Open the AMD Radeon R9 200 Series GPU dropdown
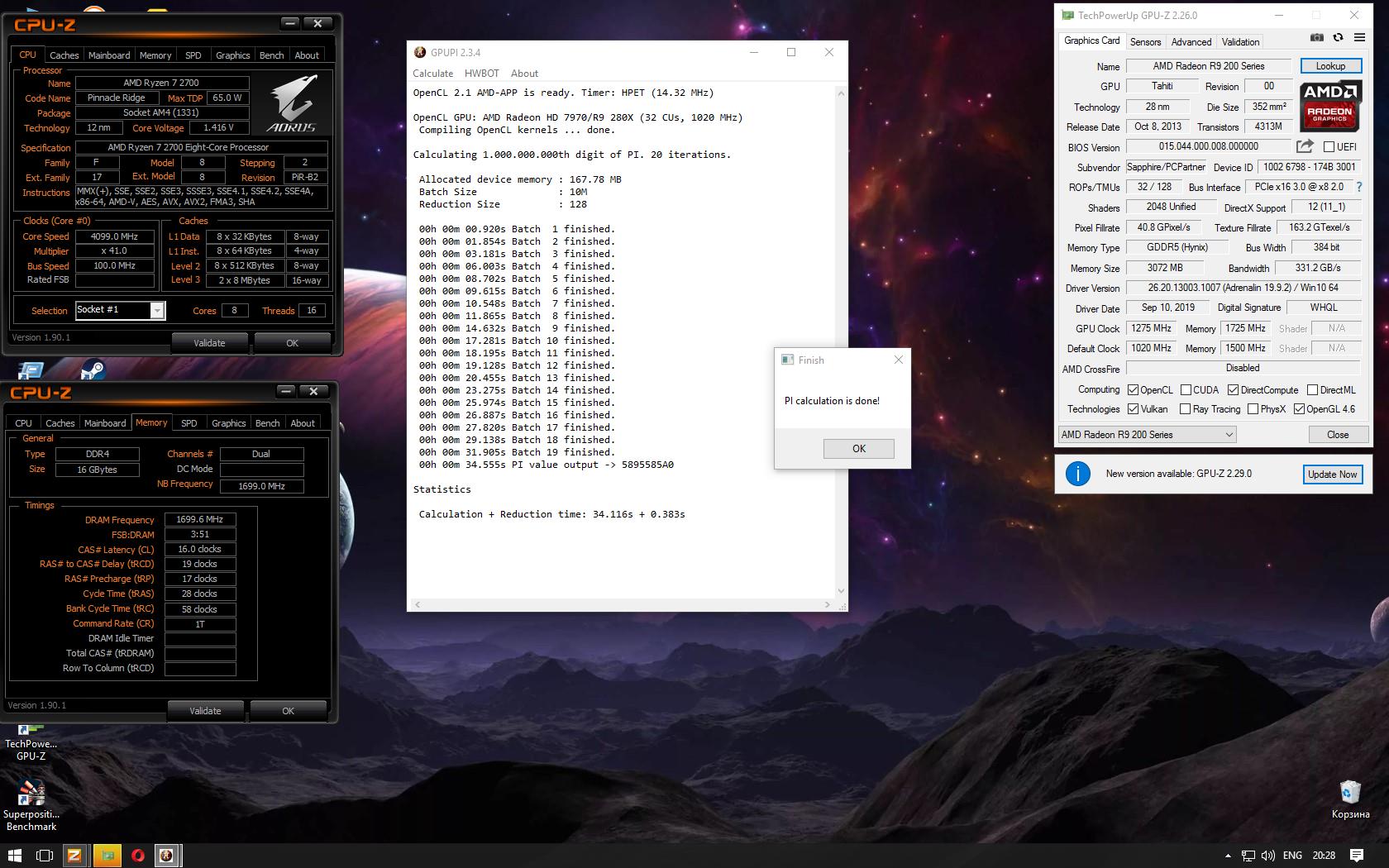The height and width of the screenshot is (868, 1389). 1147,434
